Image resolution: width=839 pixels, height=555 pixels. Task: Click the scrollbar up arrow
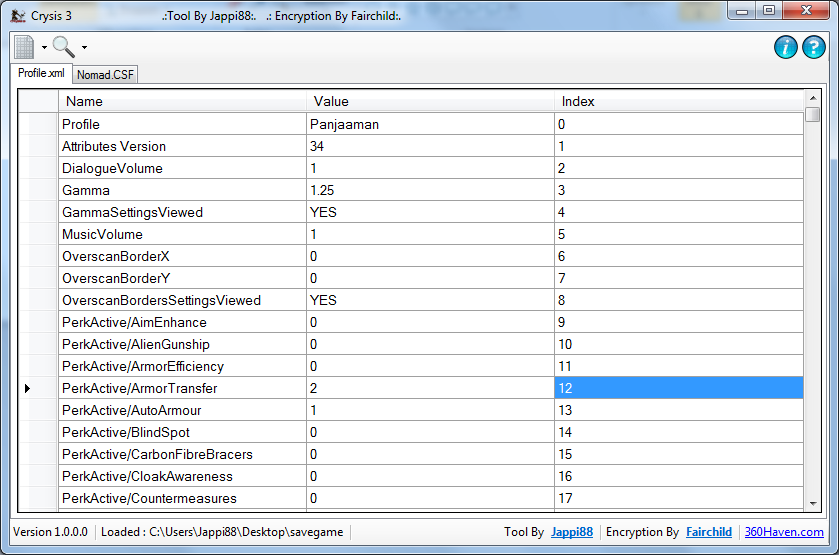[812, 98]
